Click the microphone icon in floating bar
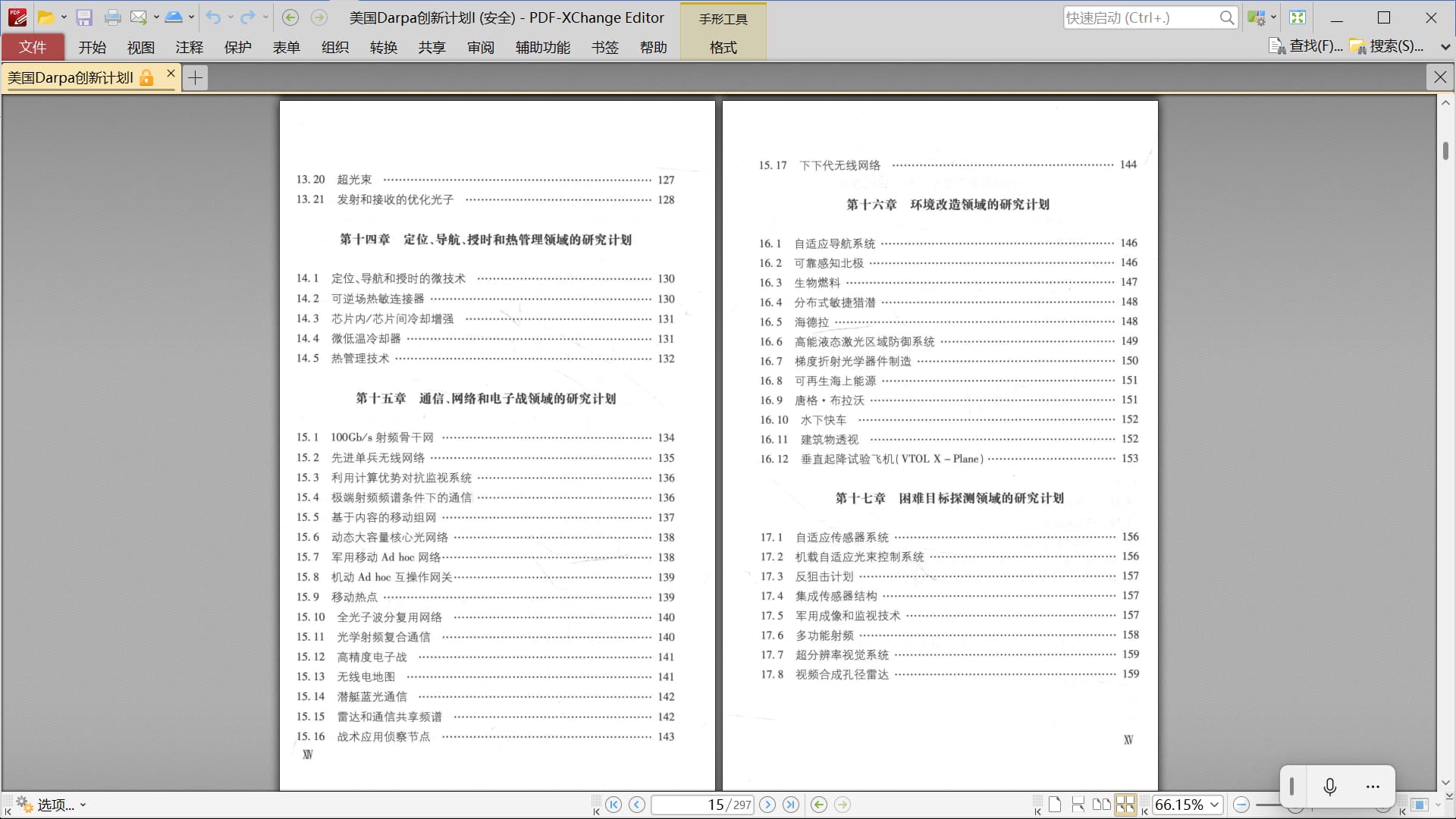1456x819 pixels. coord(1329,786)
